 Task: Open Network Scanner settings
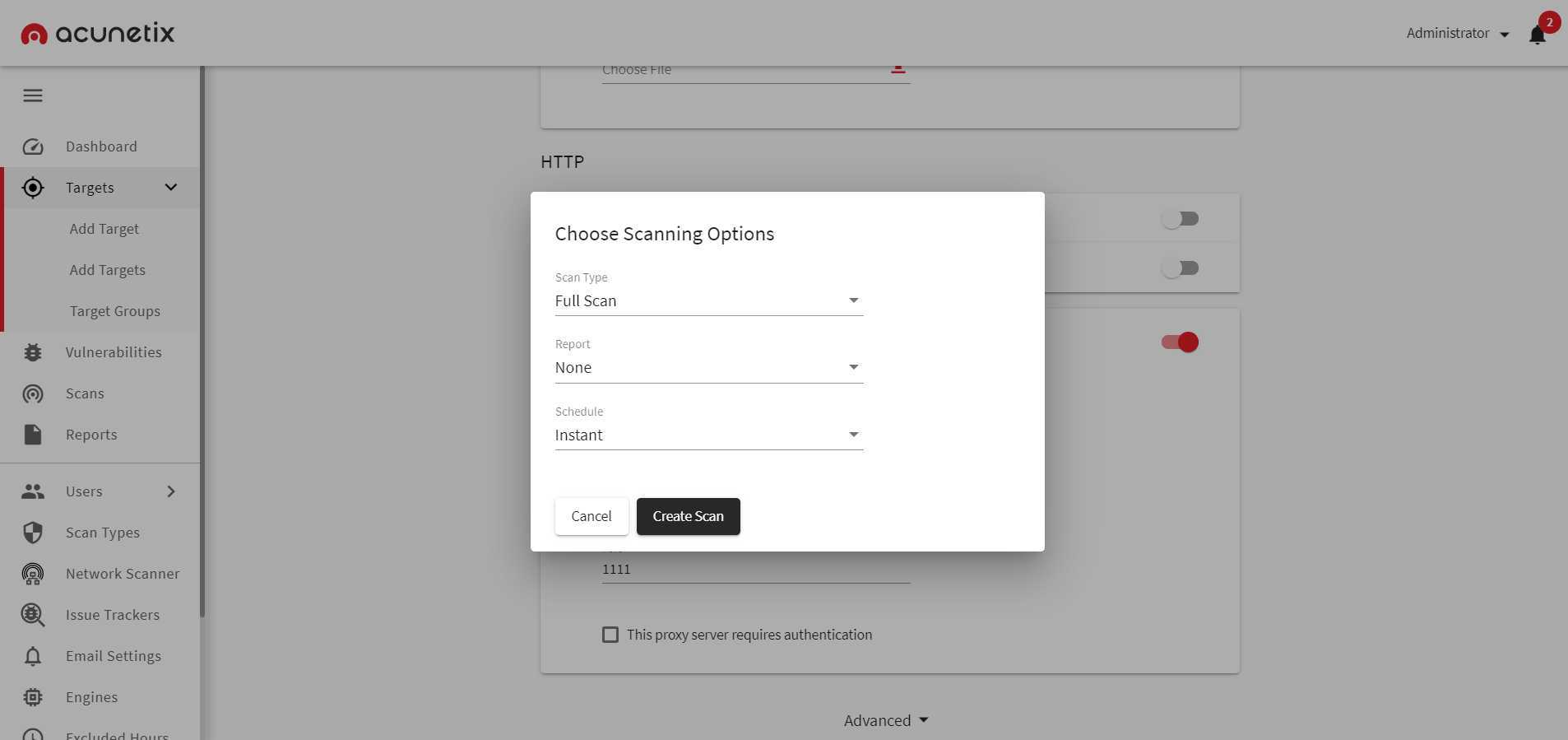pos(123,574)
